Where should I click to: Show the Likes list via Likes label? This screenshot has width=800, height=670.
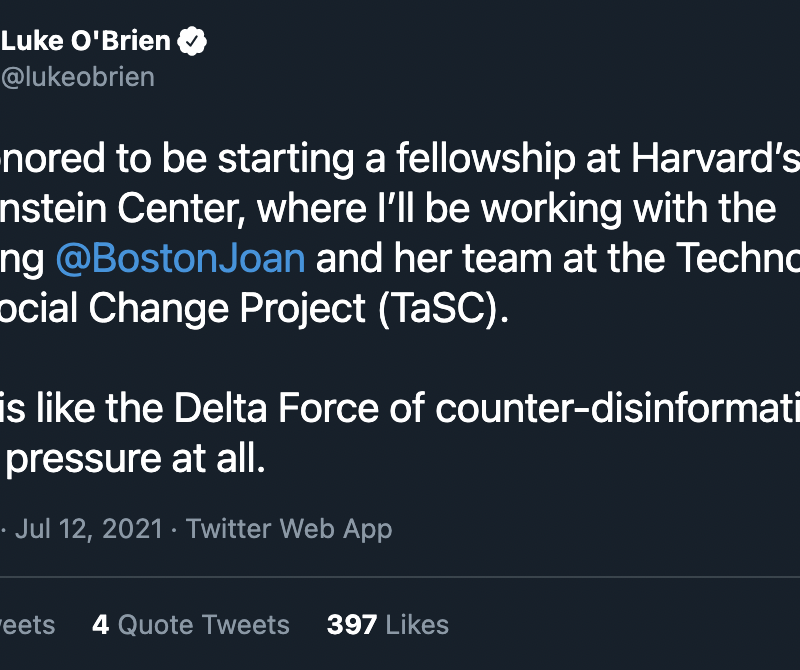(416, 625)
